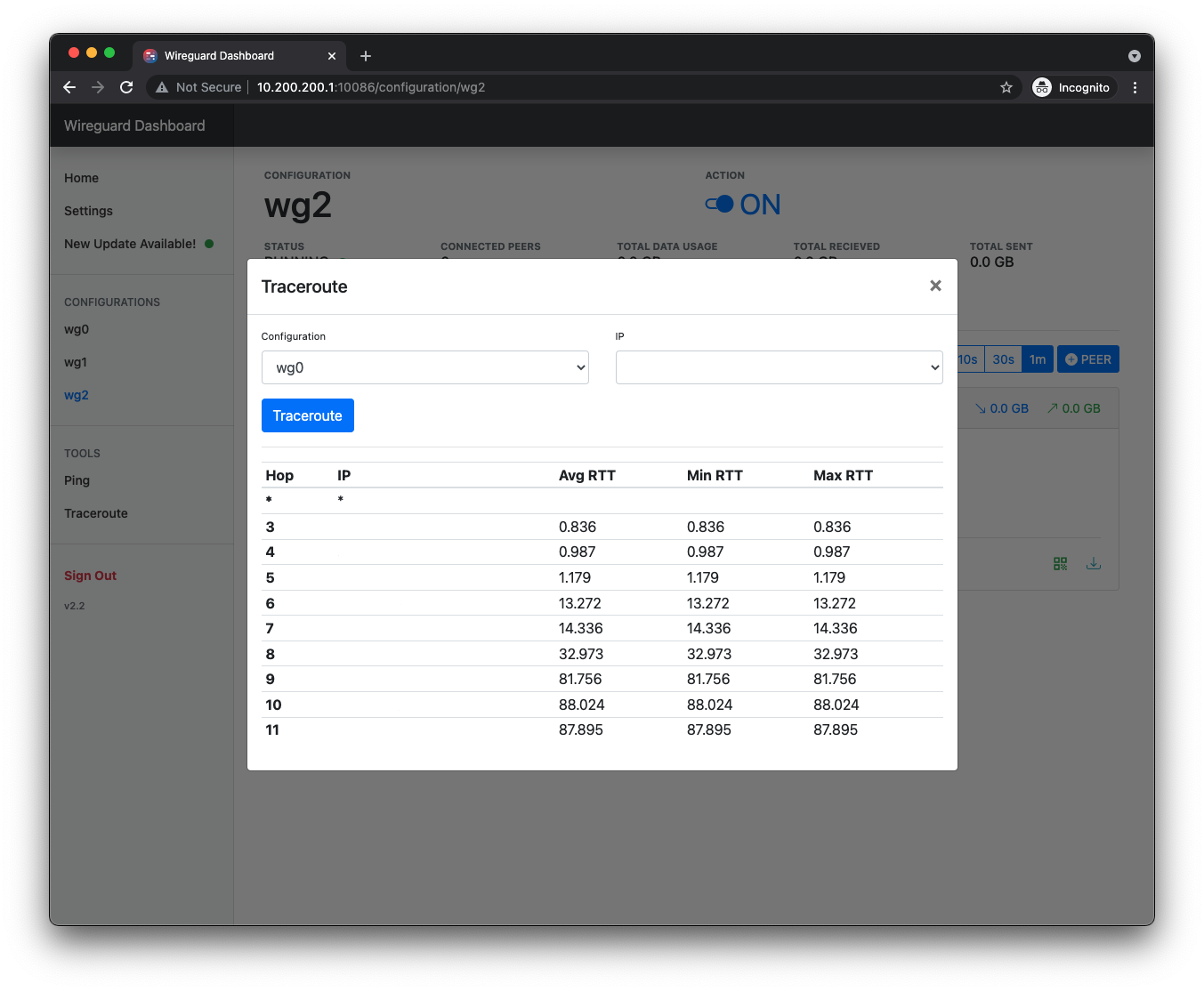Viewport: 1204px width, 991px height.
Task: Open the Chrome tab search dropdown arrow
Action: tap(1135, 56)
